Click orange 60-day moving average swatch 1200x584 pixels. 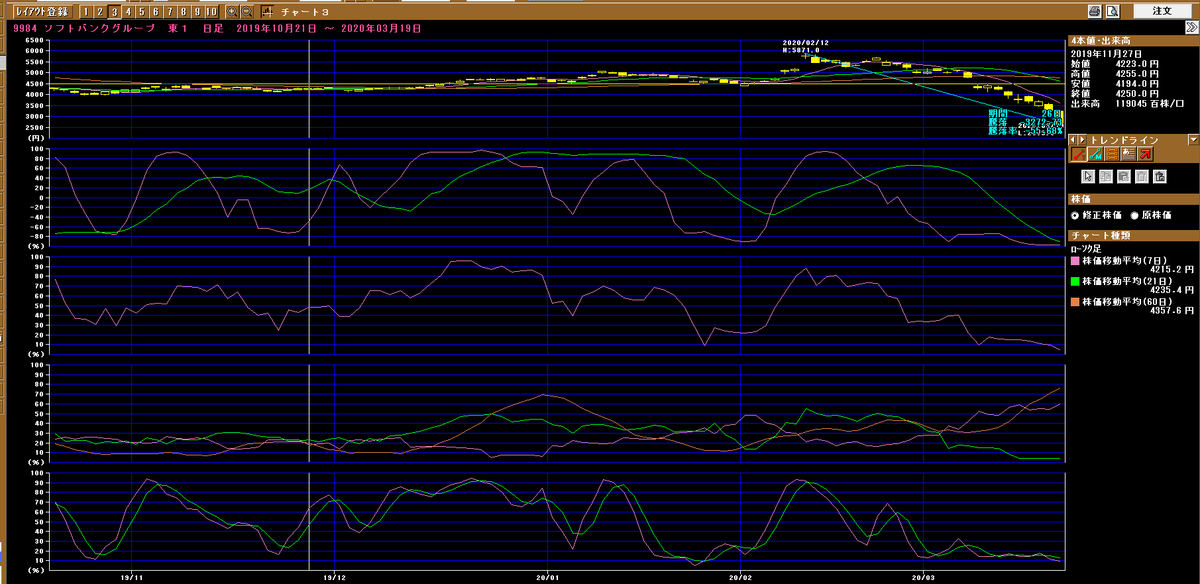tap(1075, 300)
